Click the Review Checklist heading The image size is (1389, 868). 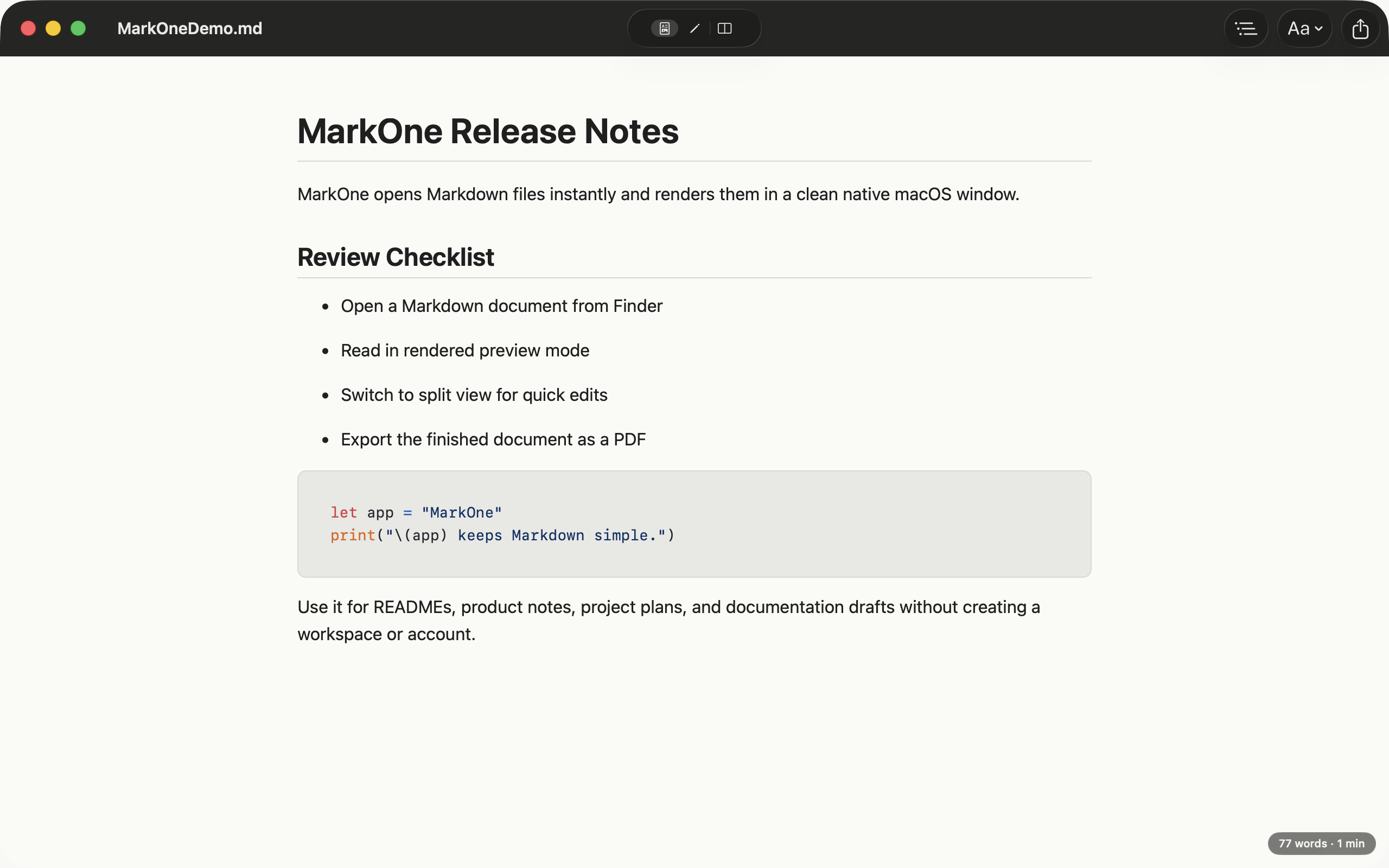point(396,257)
